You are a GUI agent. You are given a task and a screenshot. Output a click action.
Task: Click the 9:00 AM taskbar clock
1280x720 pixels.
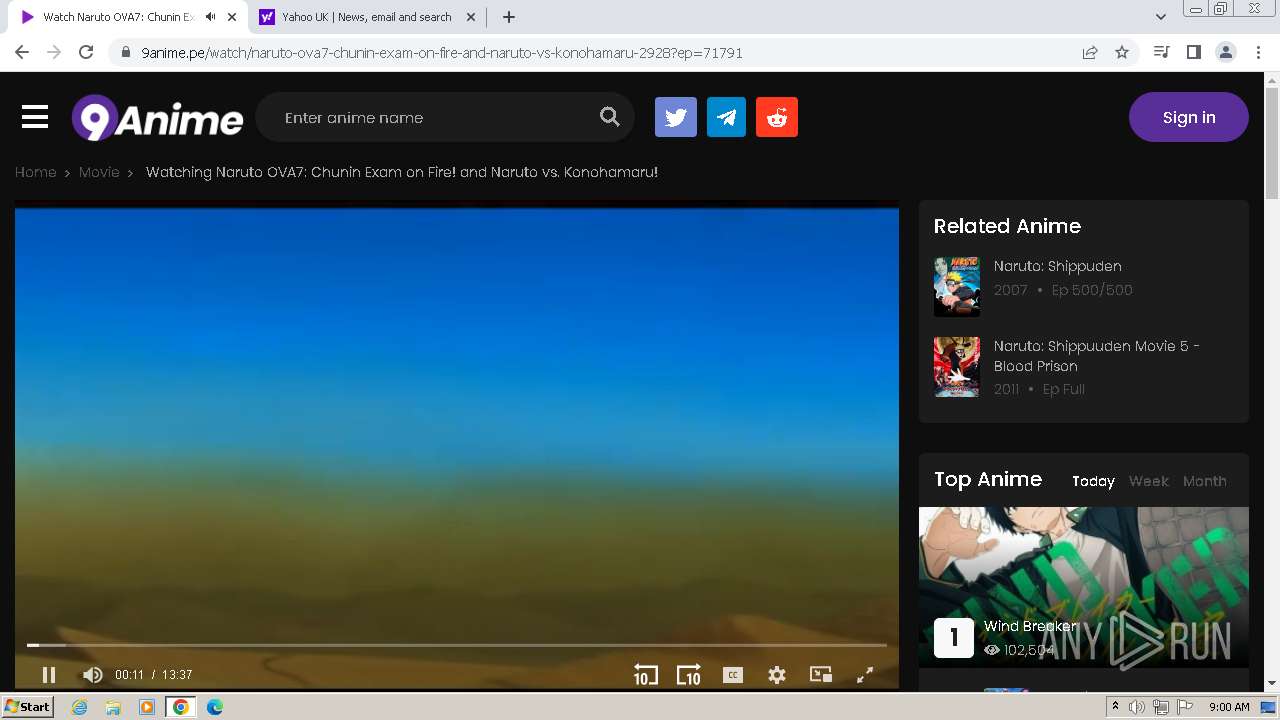(1229, 707)
